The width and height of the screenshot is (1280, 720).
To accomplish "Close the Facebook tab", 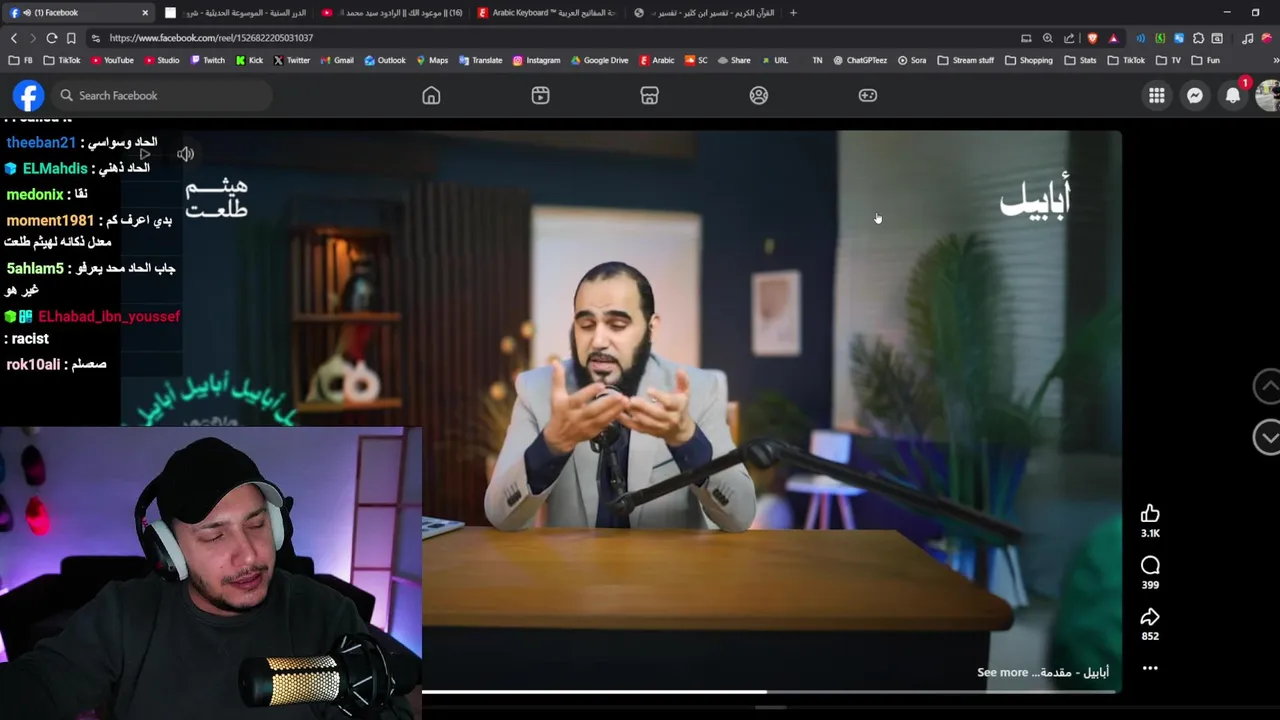I will pyautogui.click(x=145, y=13).
